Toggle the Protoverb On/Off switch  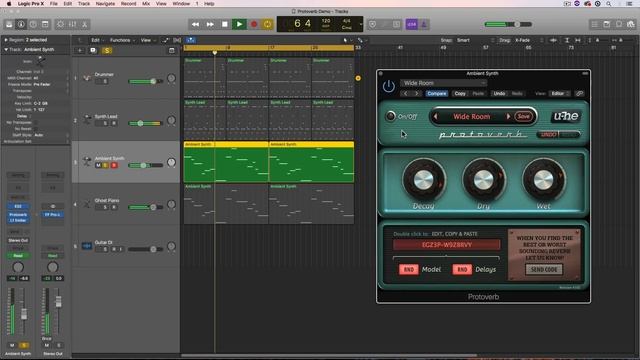[x=391, y=116]
